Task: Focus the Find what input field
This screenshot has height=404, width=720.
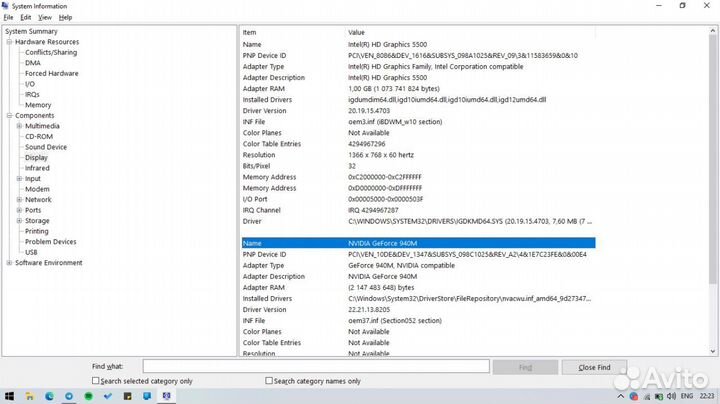Action: (316, 366)
